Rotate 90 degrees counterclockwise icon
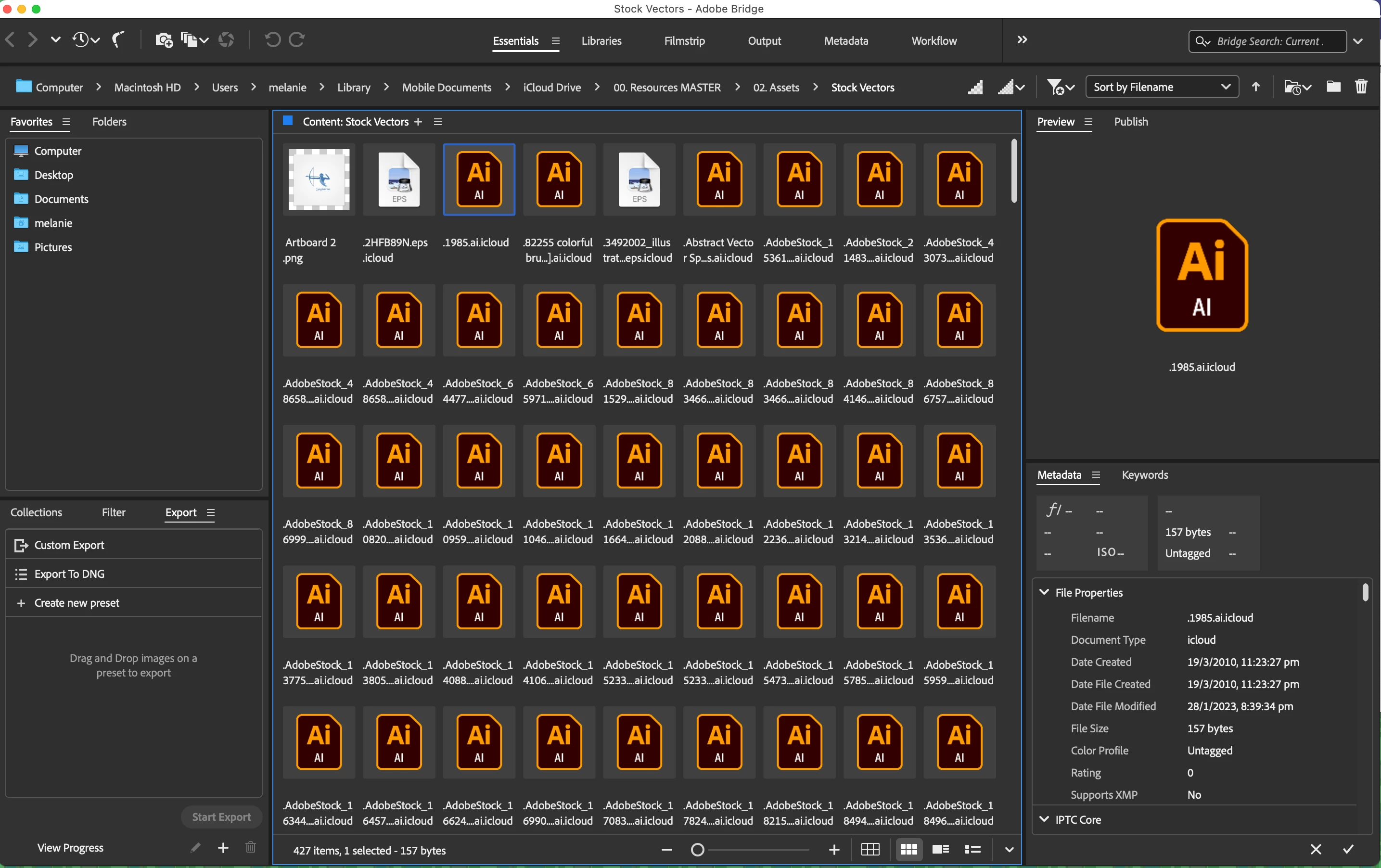Screen dimensions: 1381x868 tap(272, 40)
